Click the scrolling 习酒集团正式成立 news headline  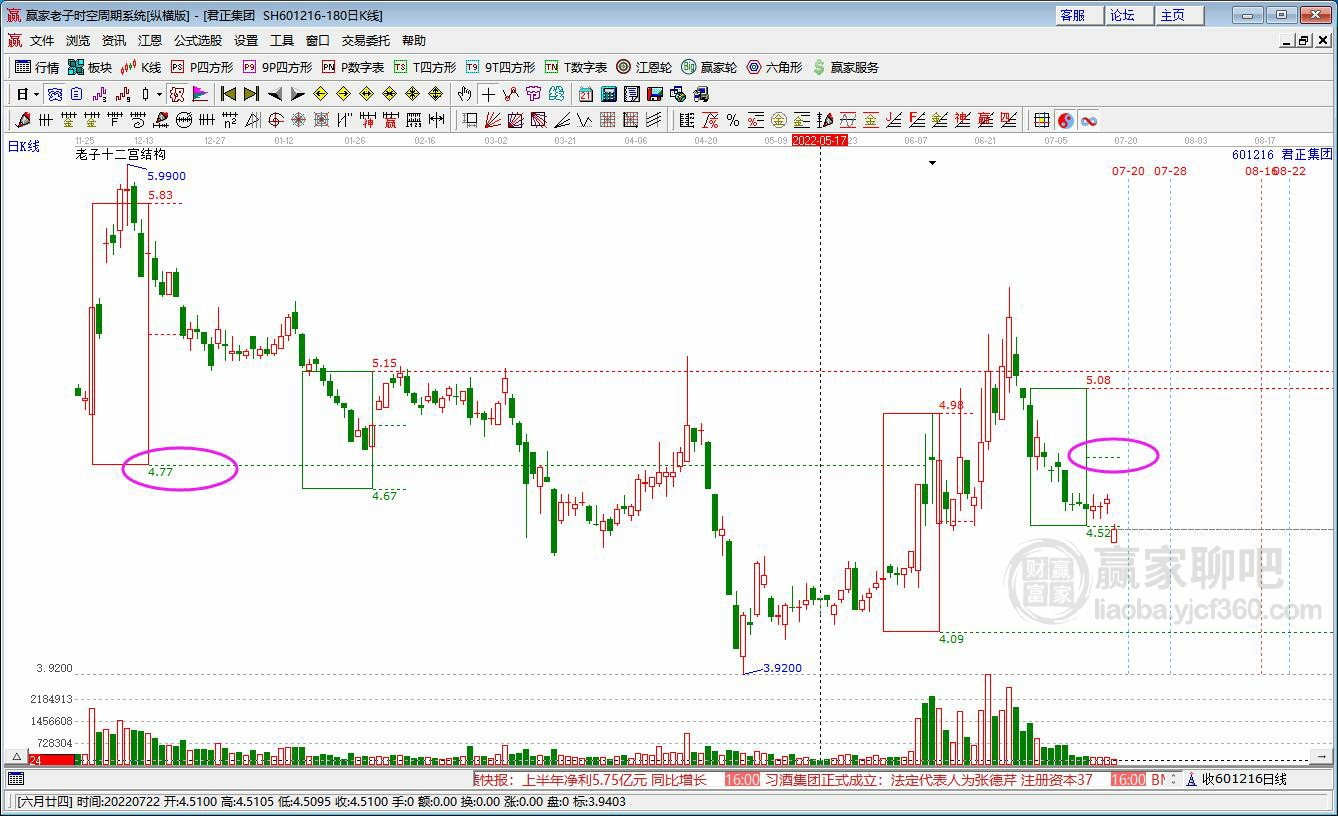click(928, 779)
